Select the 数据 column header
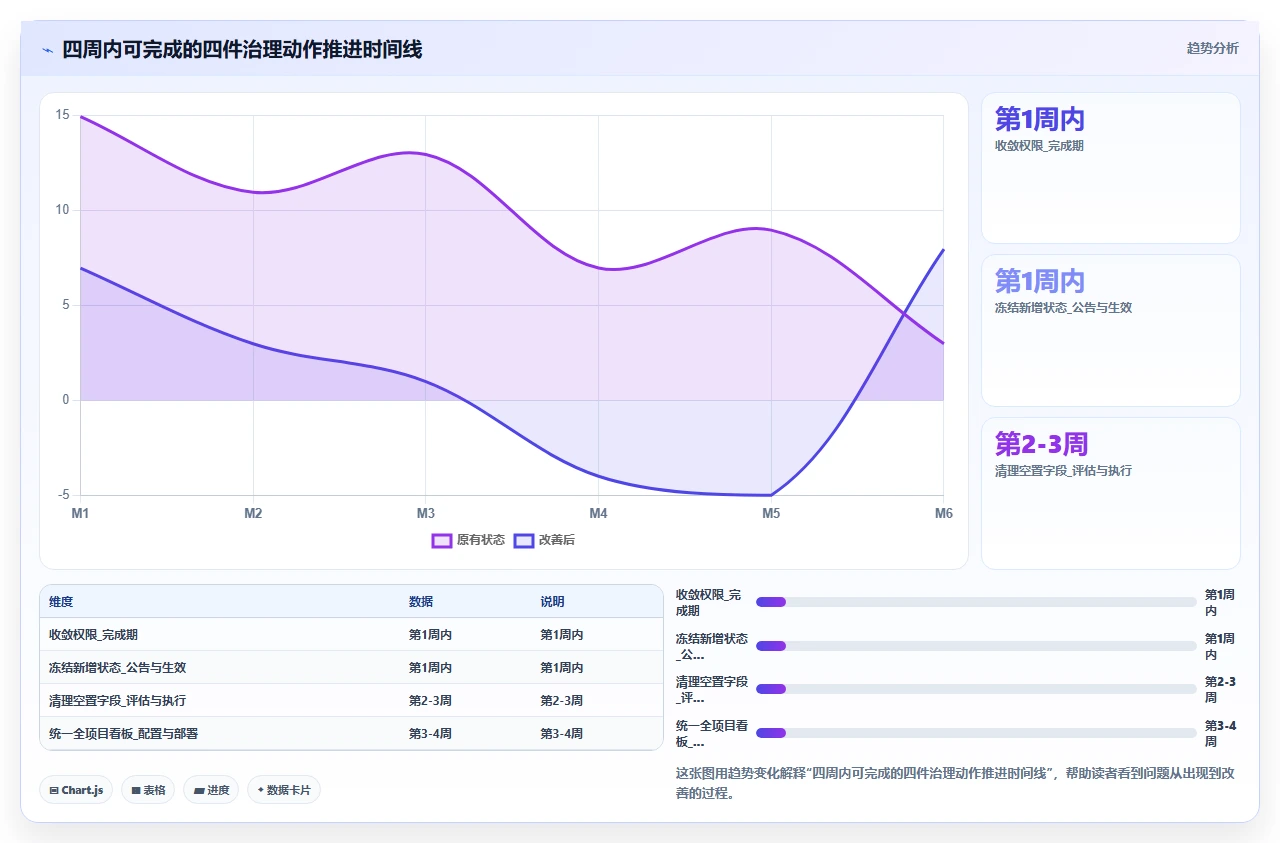The height and width of the screenshot is (843, 1280). pos(421,602)
